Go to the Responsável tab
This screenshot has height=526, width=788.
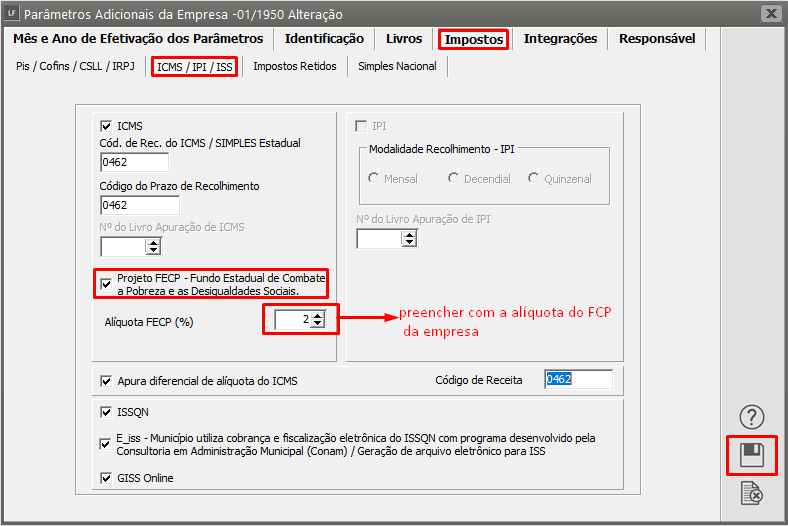pyautogui.click(x=656, y=39)
